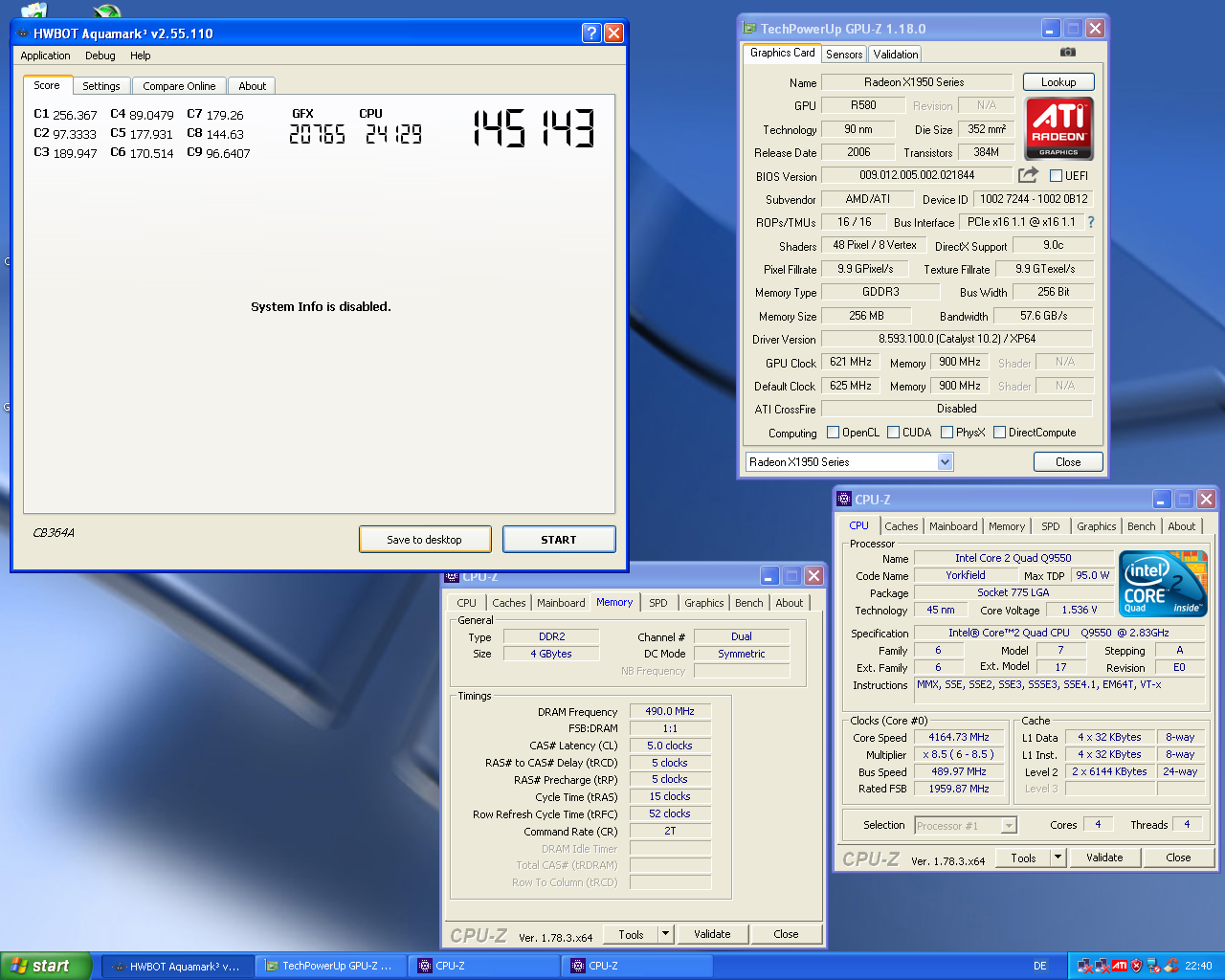Image resolution: width=1225 pixels, height=980 pixels.
Task: Switch to the About tab in Aquamark
Action: coord(253,86)
